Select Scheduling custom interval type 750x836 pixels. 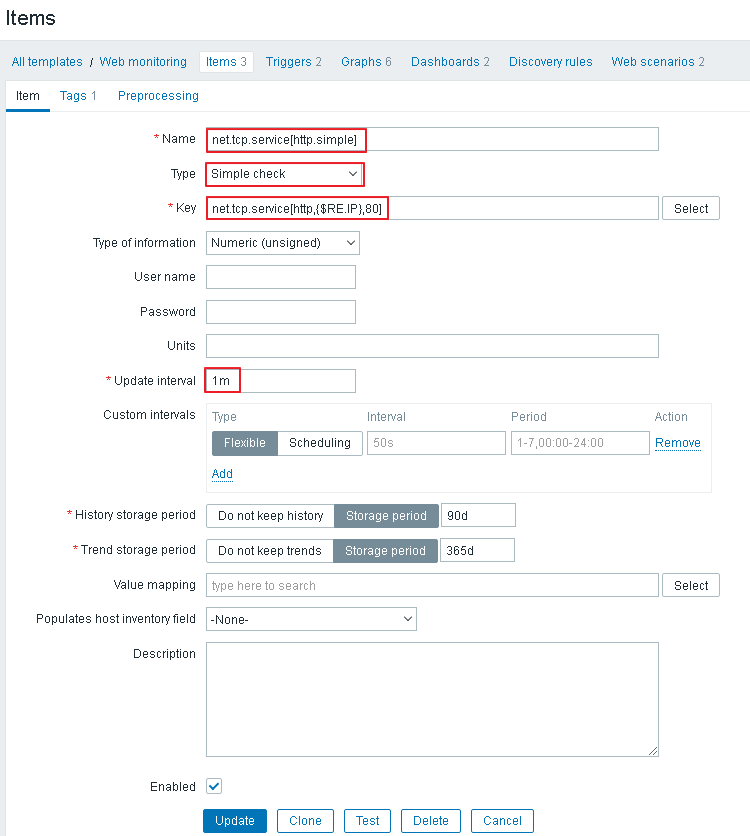tap(320, 443)
